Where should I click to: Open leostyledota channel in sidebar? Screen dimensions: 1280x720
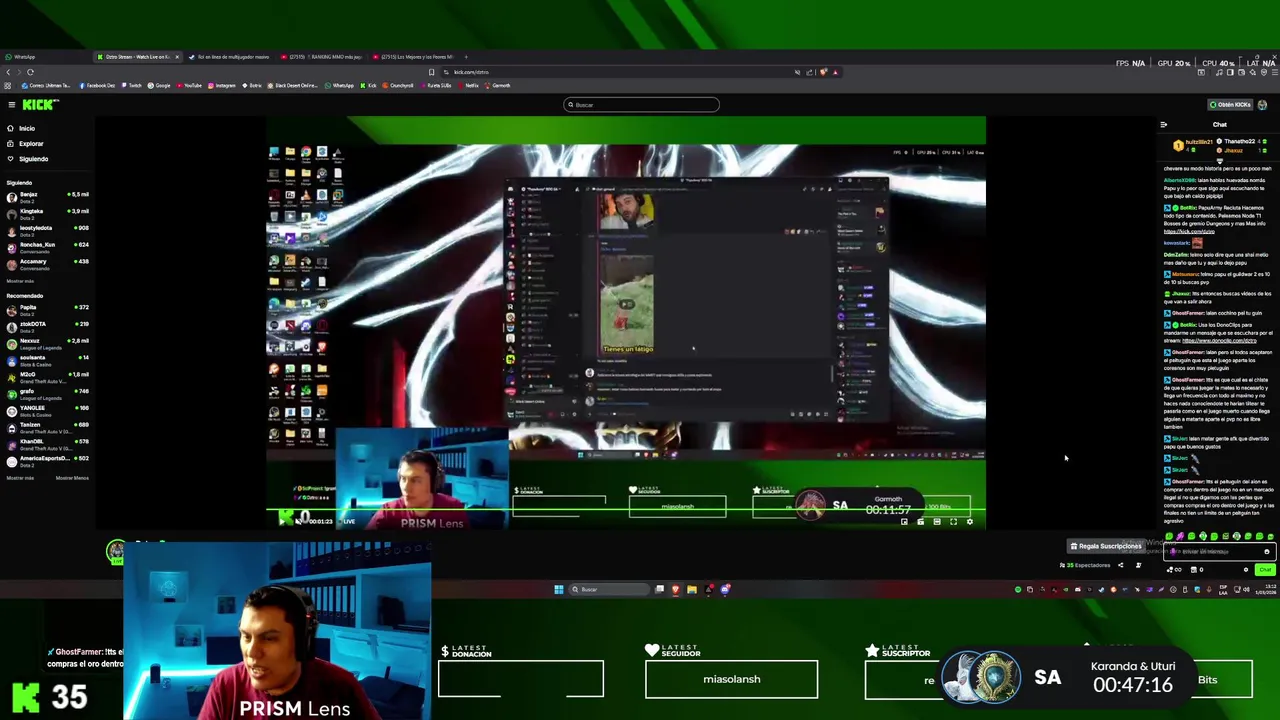[48, 230]
